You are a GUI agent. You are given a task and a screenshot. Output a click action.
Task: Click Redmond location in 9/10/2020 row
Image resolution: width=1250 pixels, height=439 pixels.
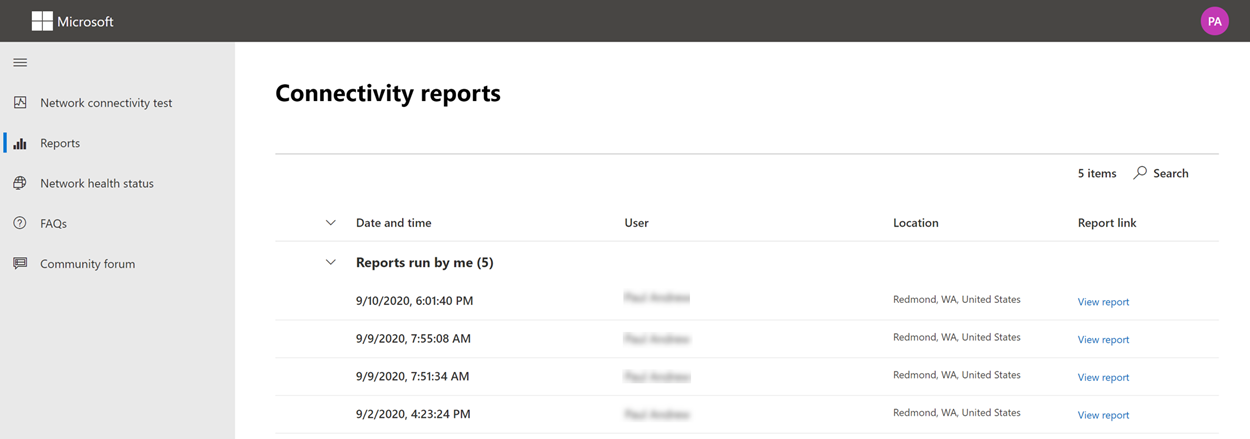click(x=957, y=299)
